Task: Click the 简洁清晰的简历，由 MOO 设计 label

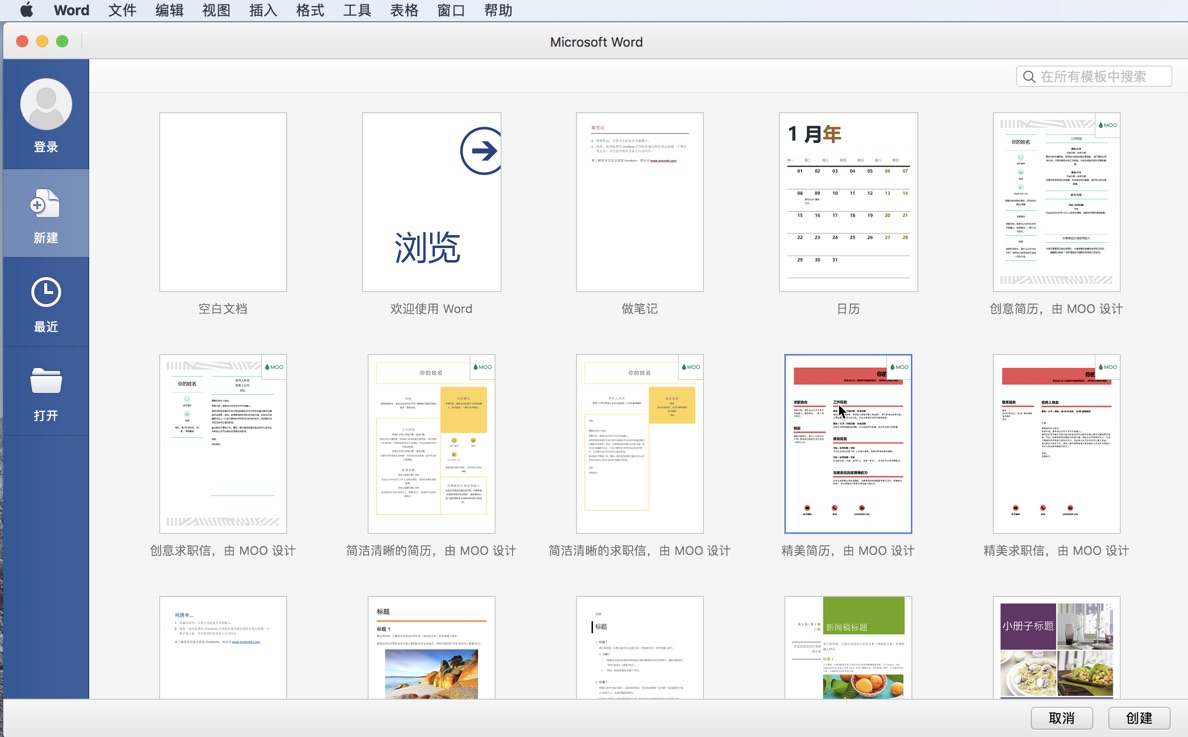Action: tap(431, 551)
